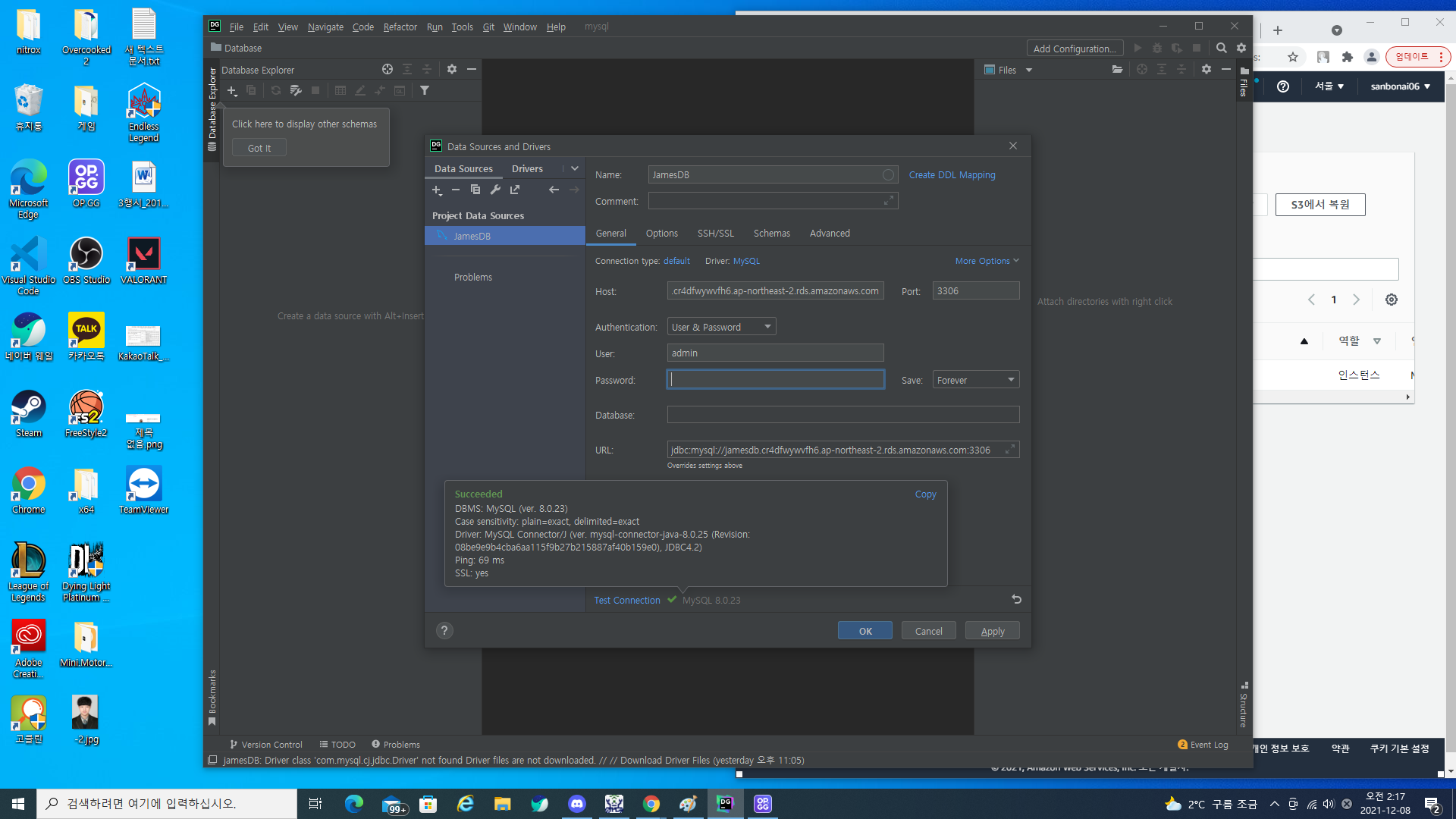The image size is (1456, 819).
Task: Open the Drivers tab
Action: [527, 169]
